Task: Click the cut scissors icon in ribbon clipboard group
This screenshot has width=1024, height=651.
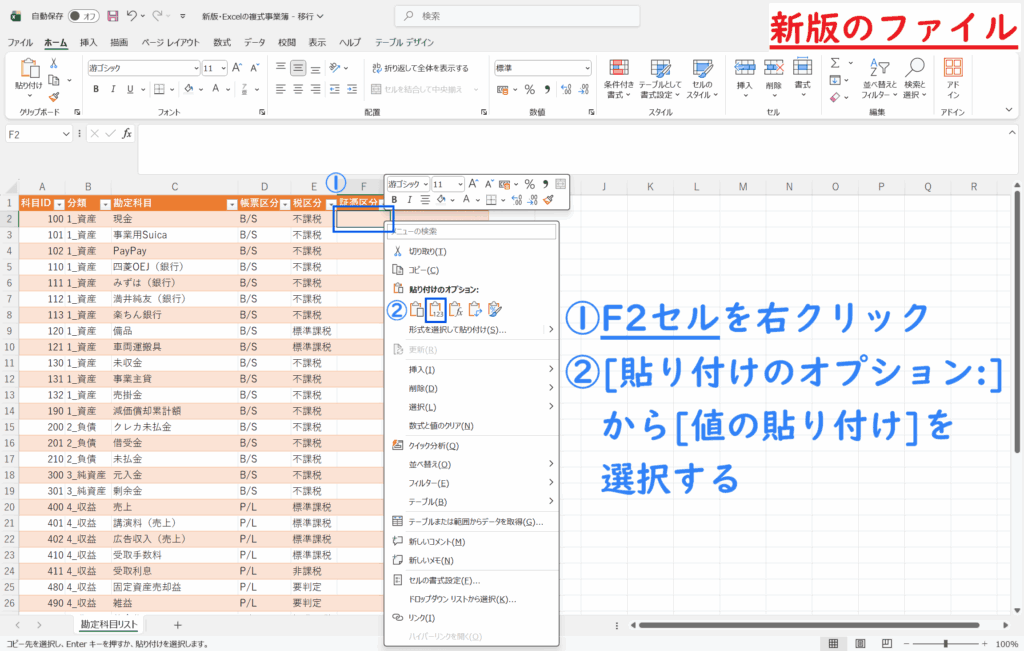Action: point(54,62)
